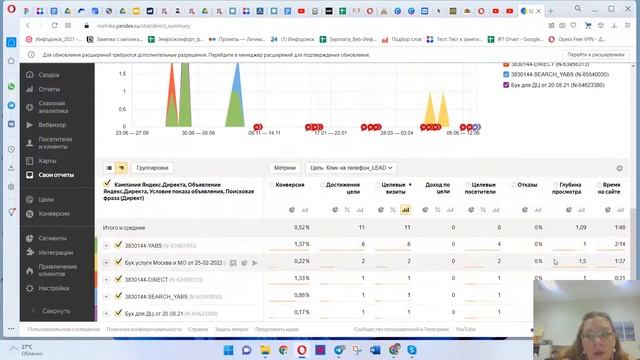Open the Справка footer link
This screenshot has width=640, height=360.
point(198,329)
